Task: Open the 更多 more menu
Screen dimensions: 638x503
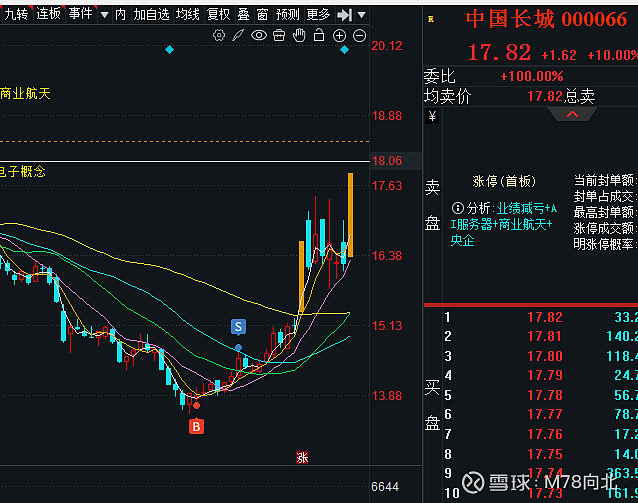Action: click(318, 15)
